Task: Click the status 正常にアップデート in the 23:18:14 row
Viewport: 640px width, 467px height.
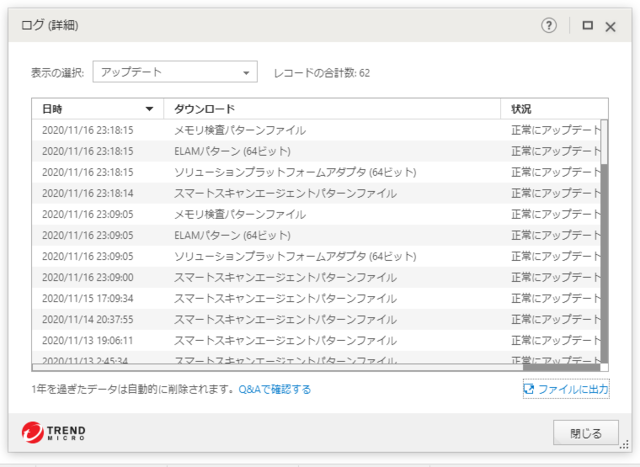Action: click(556, 193)
